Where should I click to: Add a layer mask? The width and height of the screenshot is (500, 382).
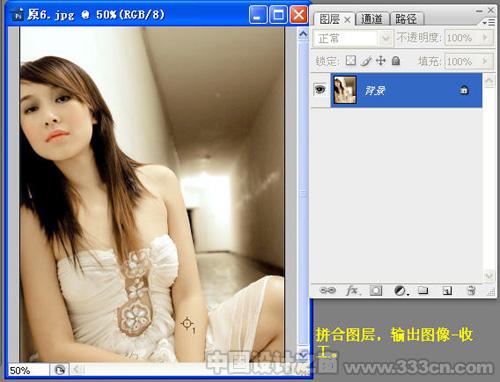(376, 291)
